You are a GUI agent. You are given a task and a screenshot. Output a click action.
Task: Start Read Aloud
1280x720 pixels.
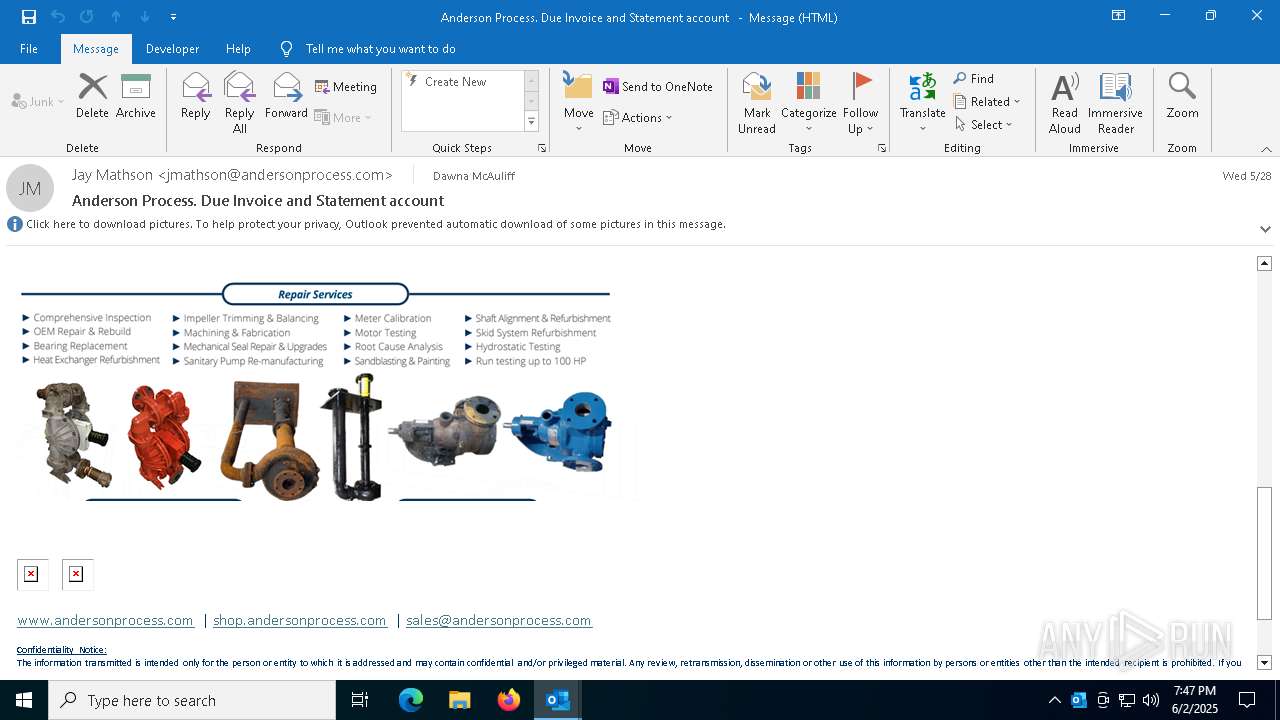coord(1065,103)
